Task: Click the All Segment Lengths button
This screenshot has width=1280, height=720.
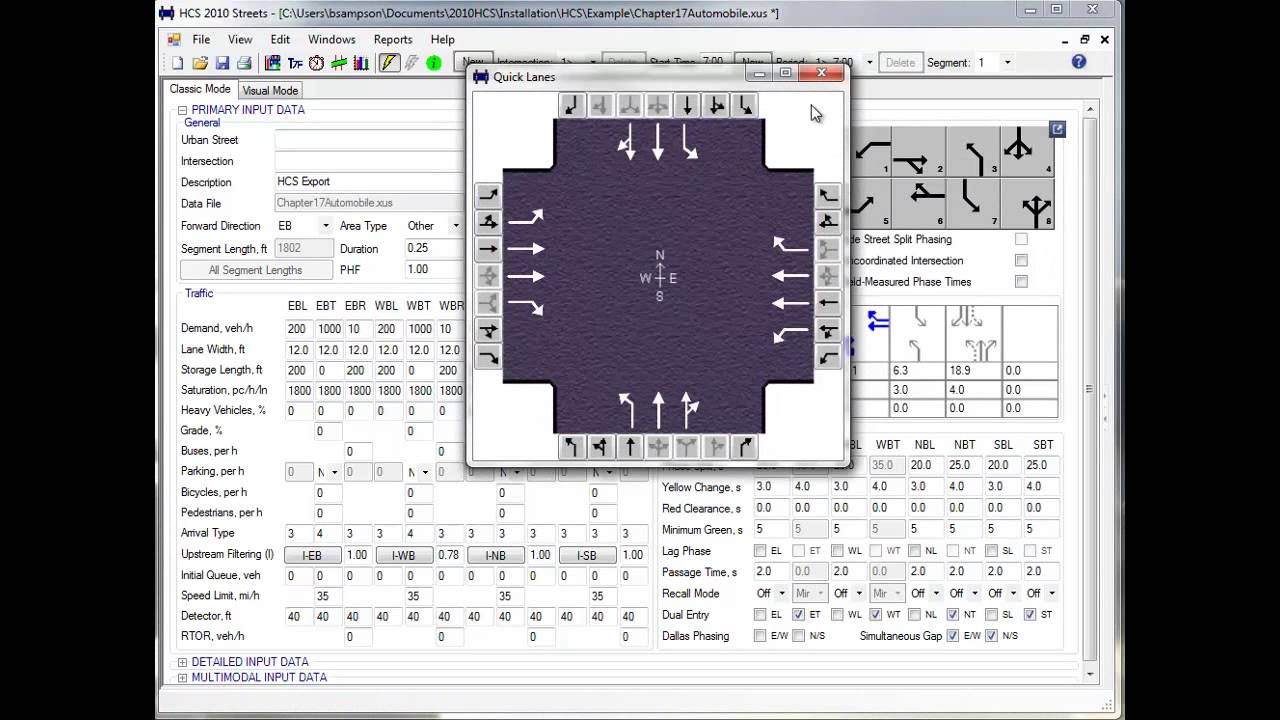Action: (x=255, y=270)
